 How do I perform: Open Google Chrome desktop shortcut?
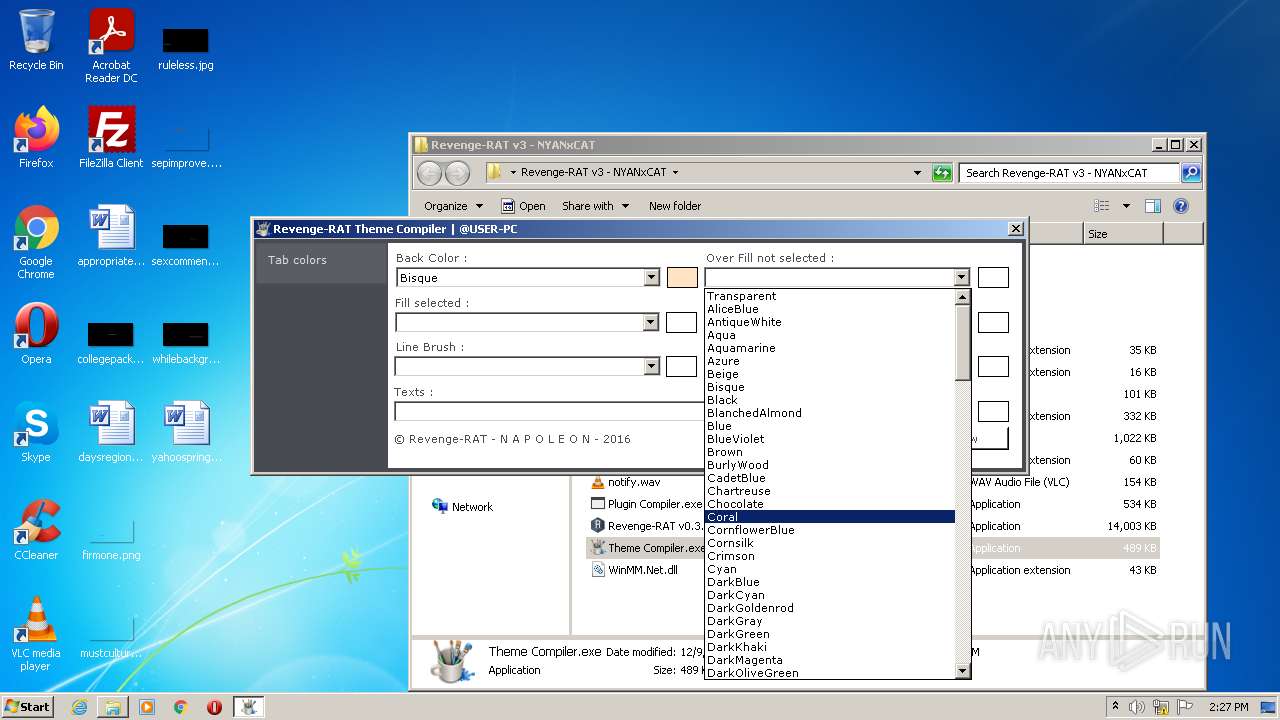coord(36,242)
